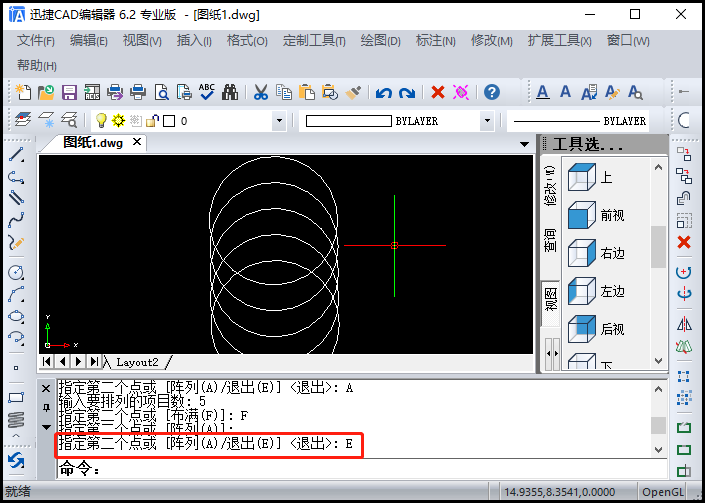The height and width of the screenshot is (503, 705).
Task: Cut selection with scissors icon
Action: (x=261, y=92)
